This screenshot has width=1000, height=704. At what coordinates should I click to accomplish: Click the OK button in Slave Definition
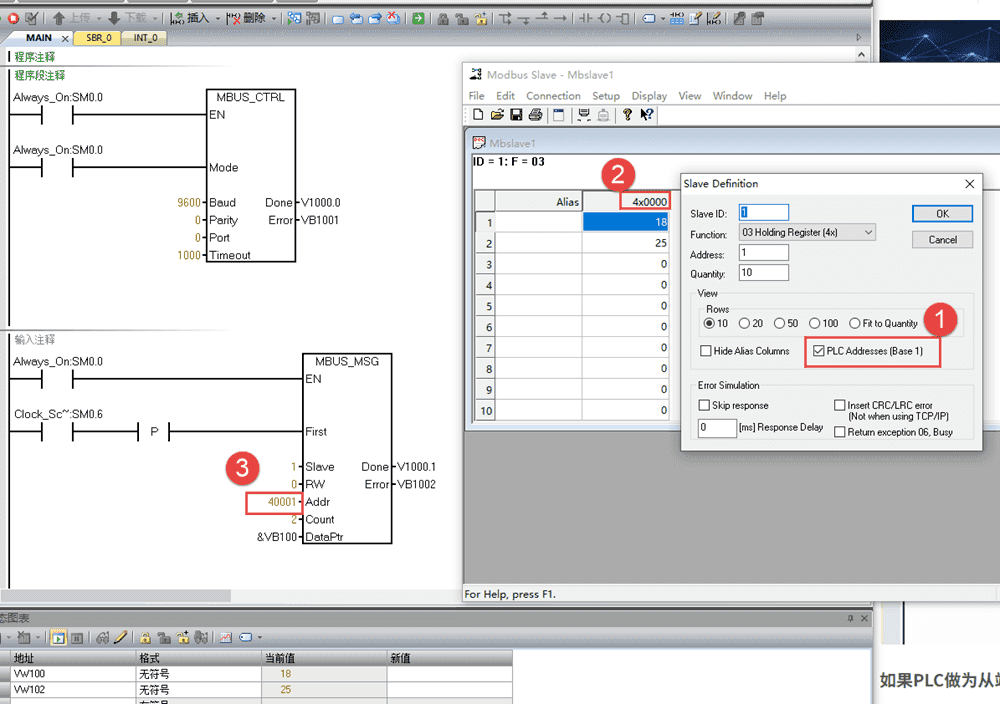click(942, 214)
